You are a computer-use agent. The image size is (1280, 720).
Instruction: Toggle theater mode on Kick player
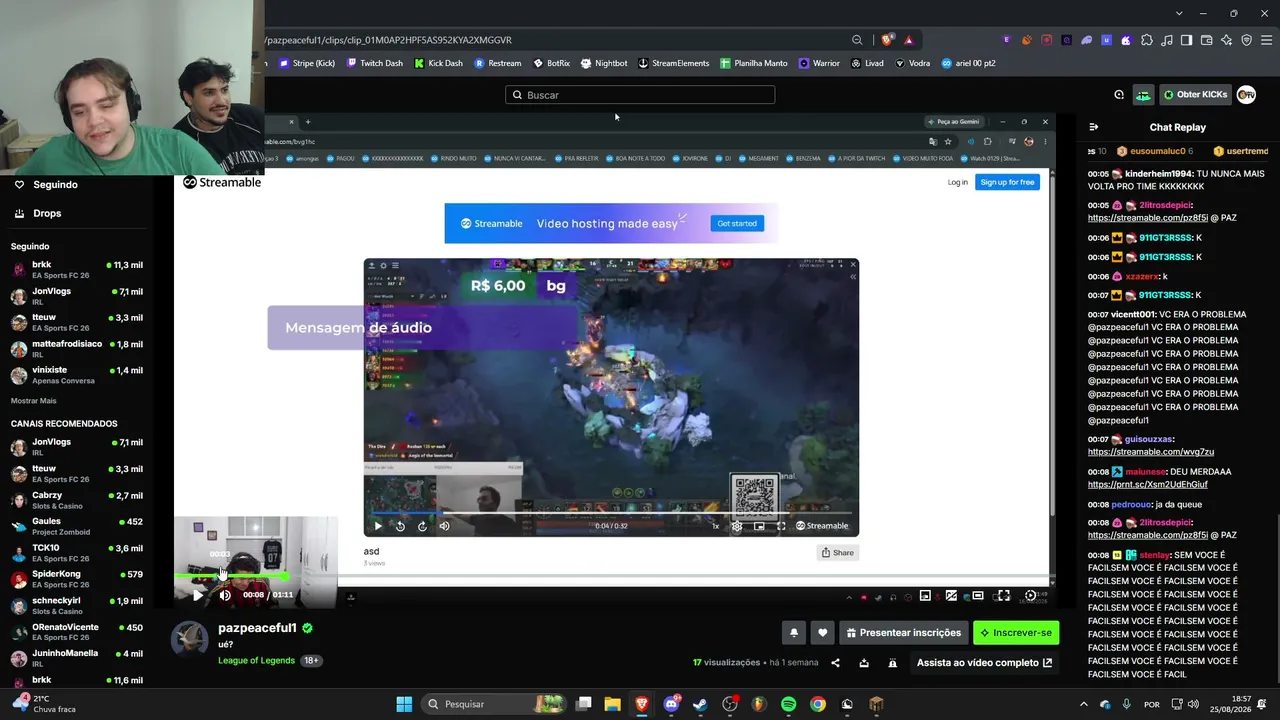point(977,596)
